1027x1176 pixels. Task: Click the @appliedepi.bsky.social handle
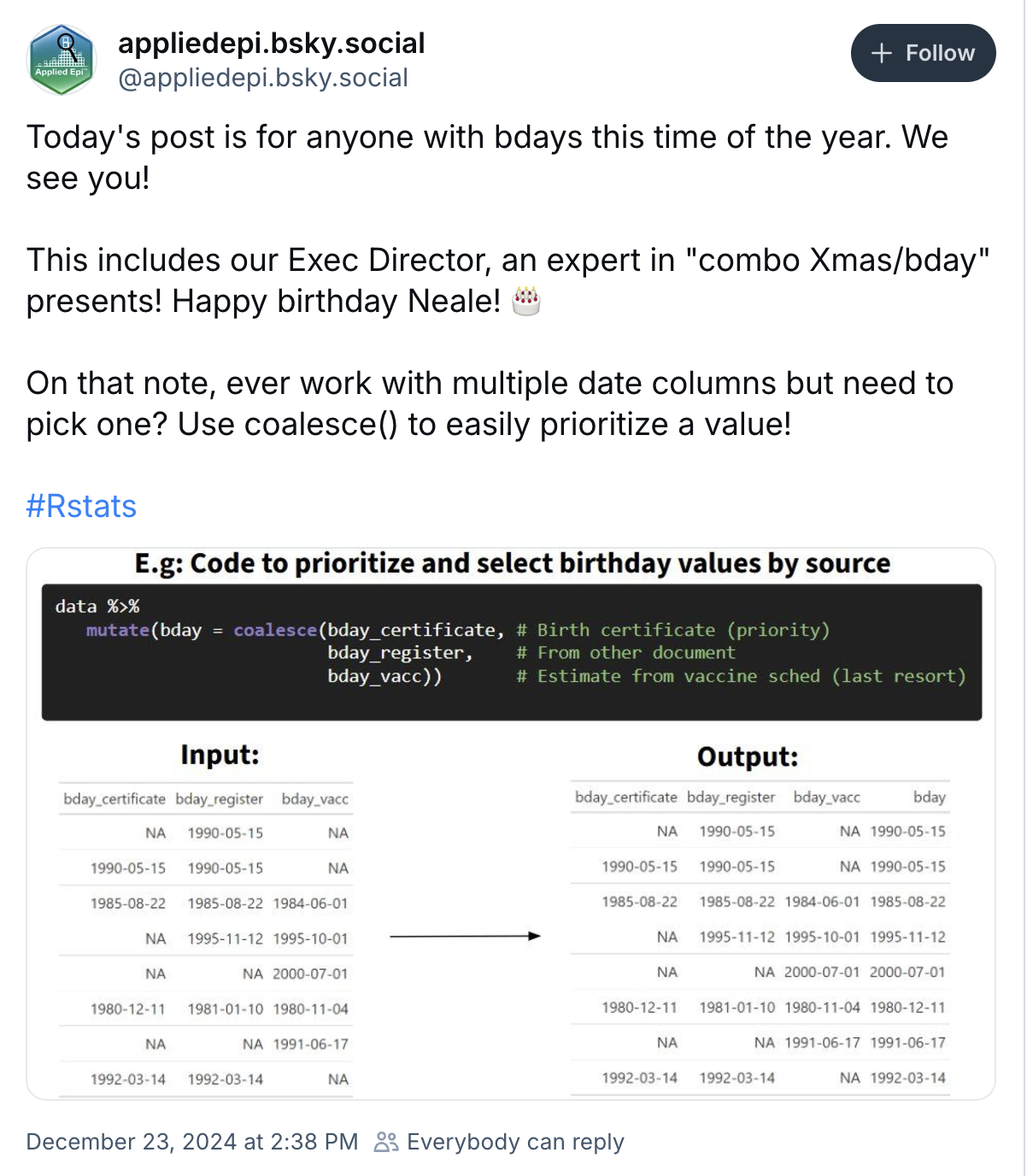(x=262, y=78)
